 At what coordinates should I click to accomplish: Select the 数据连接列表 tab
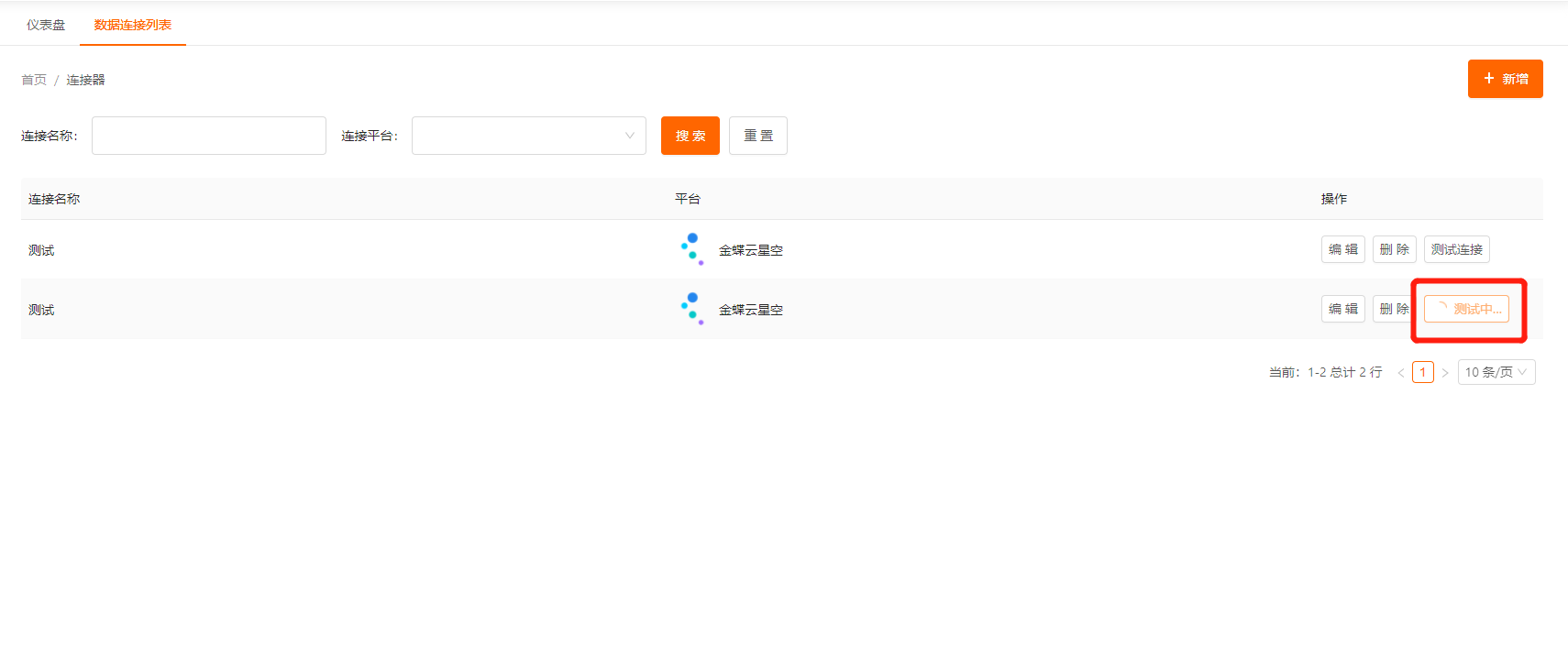click(133, 25)
